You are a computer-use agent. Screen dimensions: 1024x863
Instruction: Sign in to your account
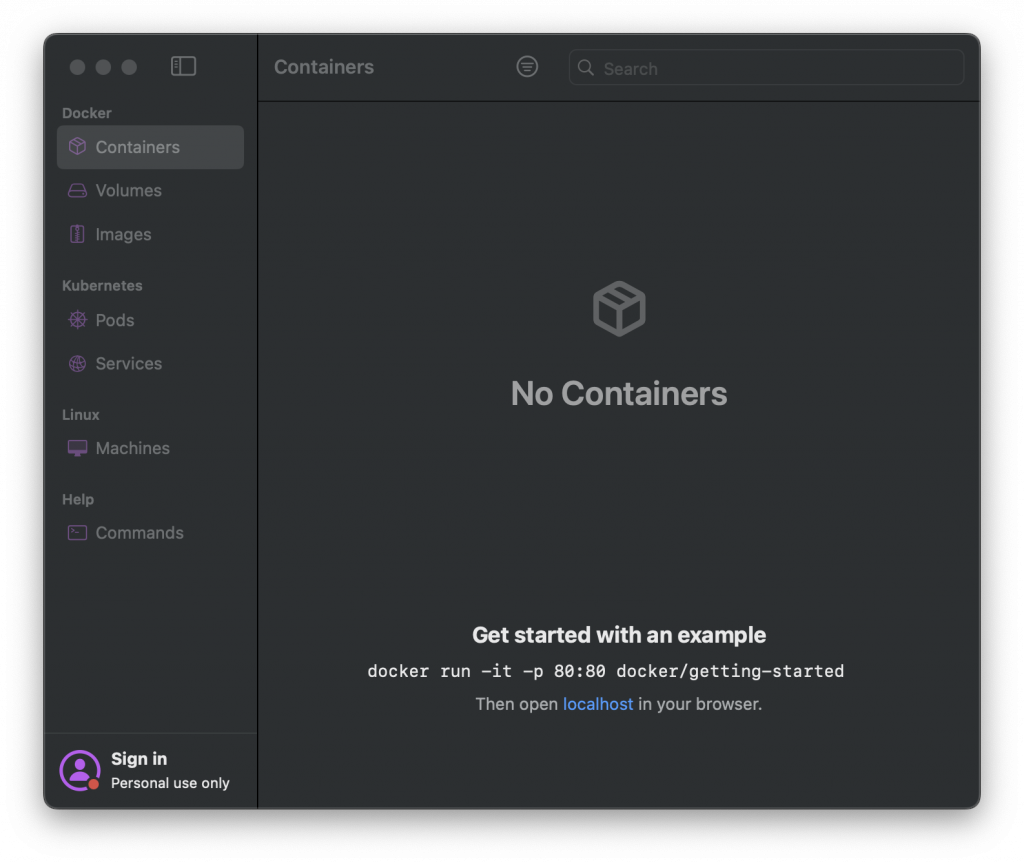(139, 759)
